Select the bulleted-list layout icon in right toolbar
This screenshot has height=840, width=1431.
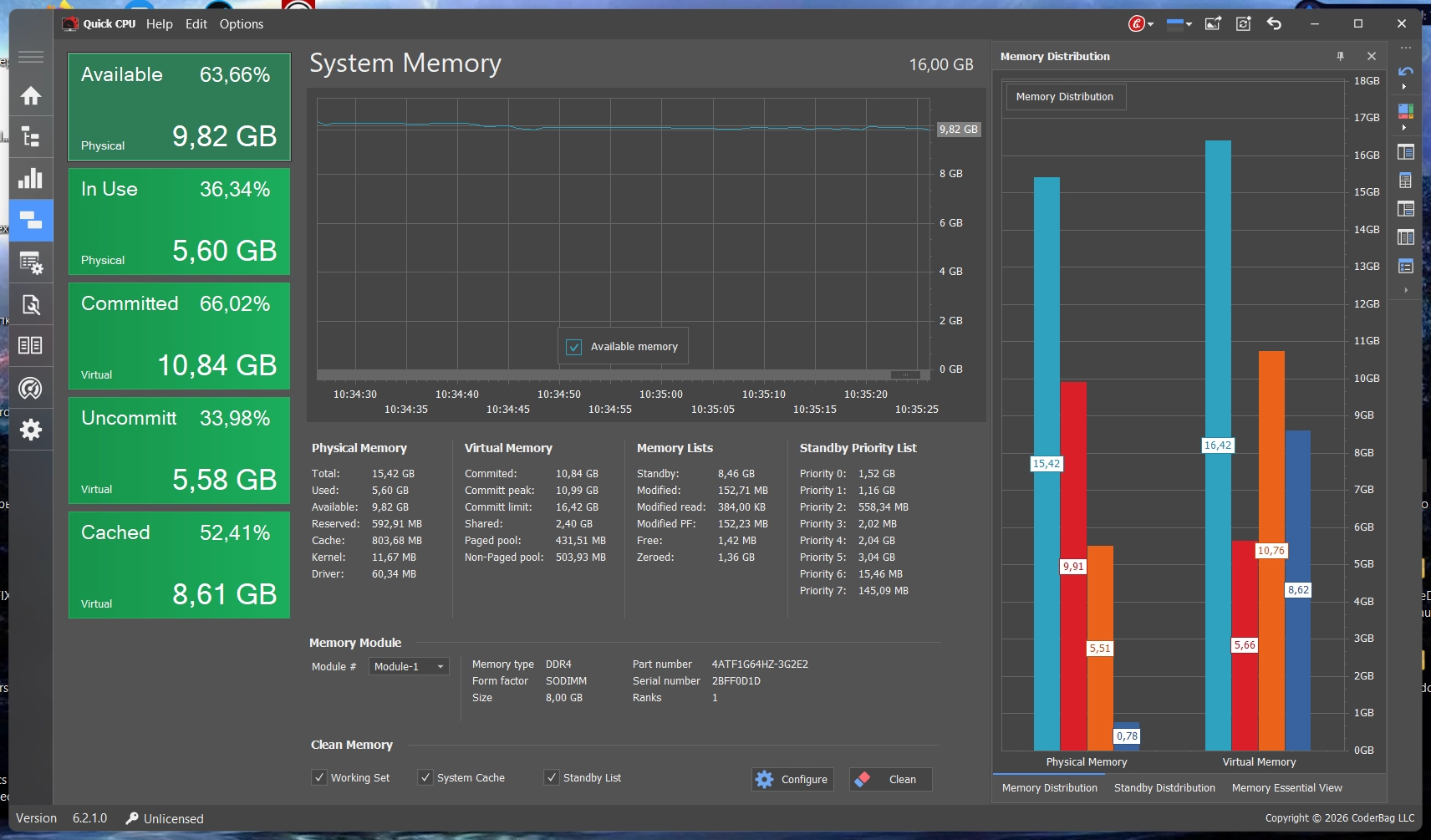(x=1406, y=267)
